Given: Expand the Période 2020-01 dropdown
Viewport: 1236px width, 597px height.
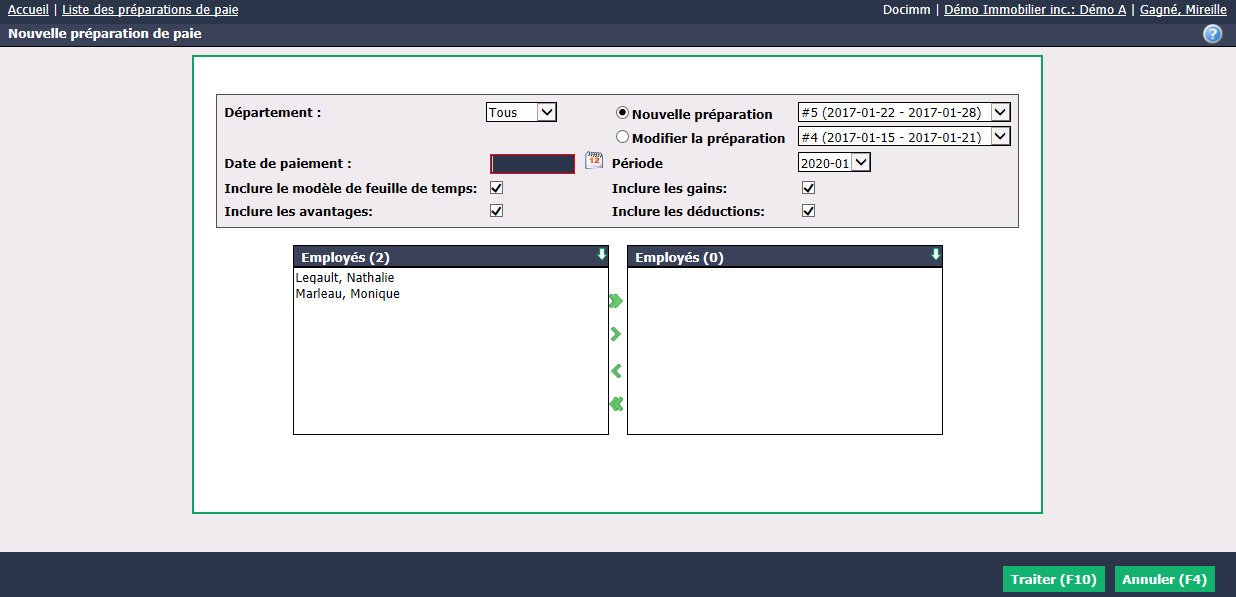Looking at the screenshot, I should click(x=834, y=162).
